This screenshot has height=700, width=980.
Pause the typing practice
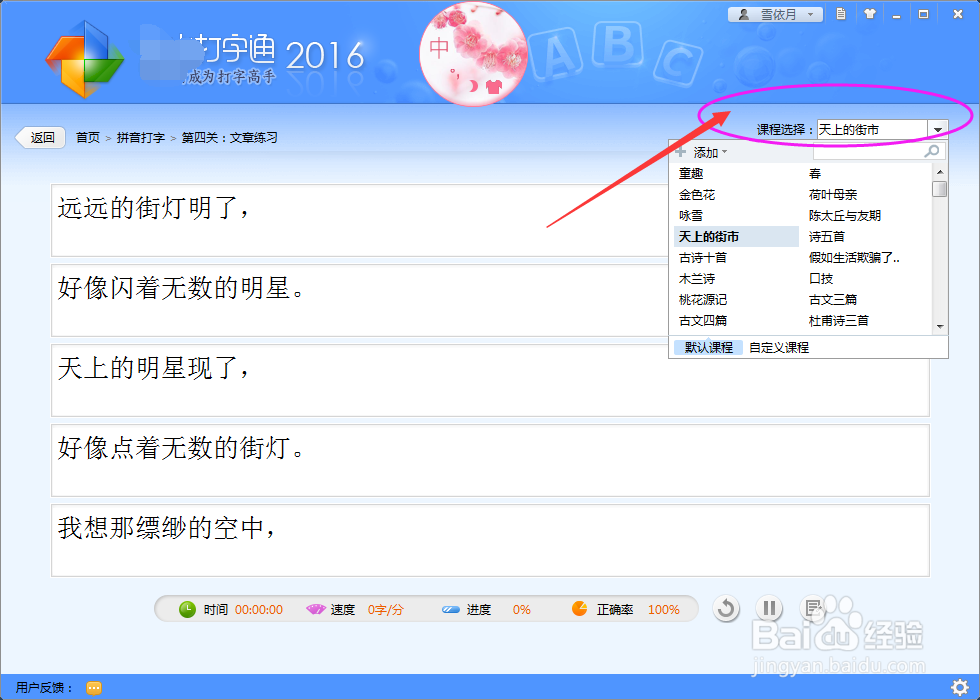(x=770, y=608)
